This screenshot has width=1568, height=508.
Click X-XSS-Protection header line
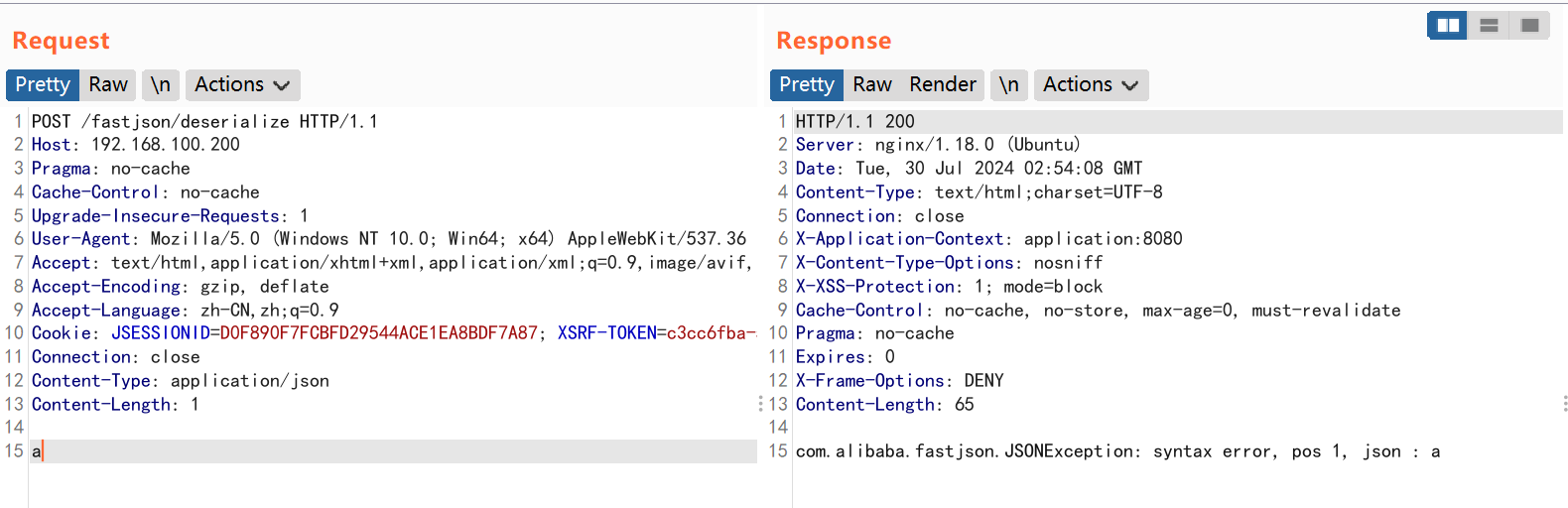pos(950,287)
